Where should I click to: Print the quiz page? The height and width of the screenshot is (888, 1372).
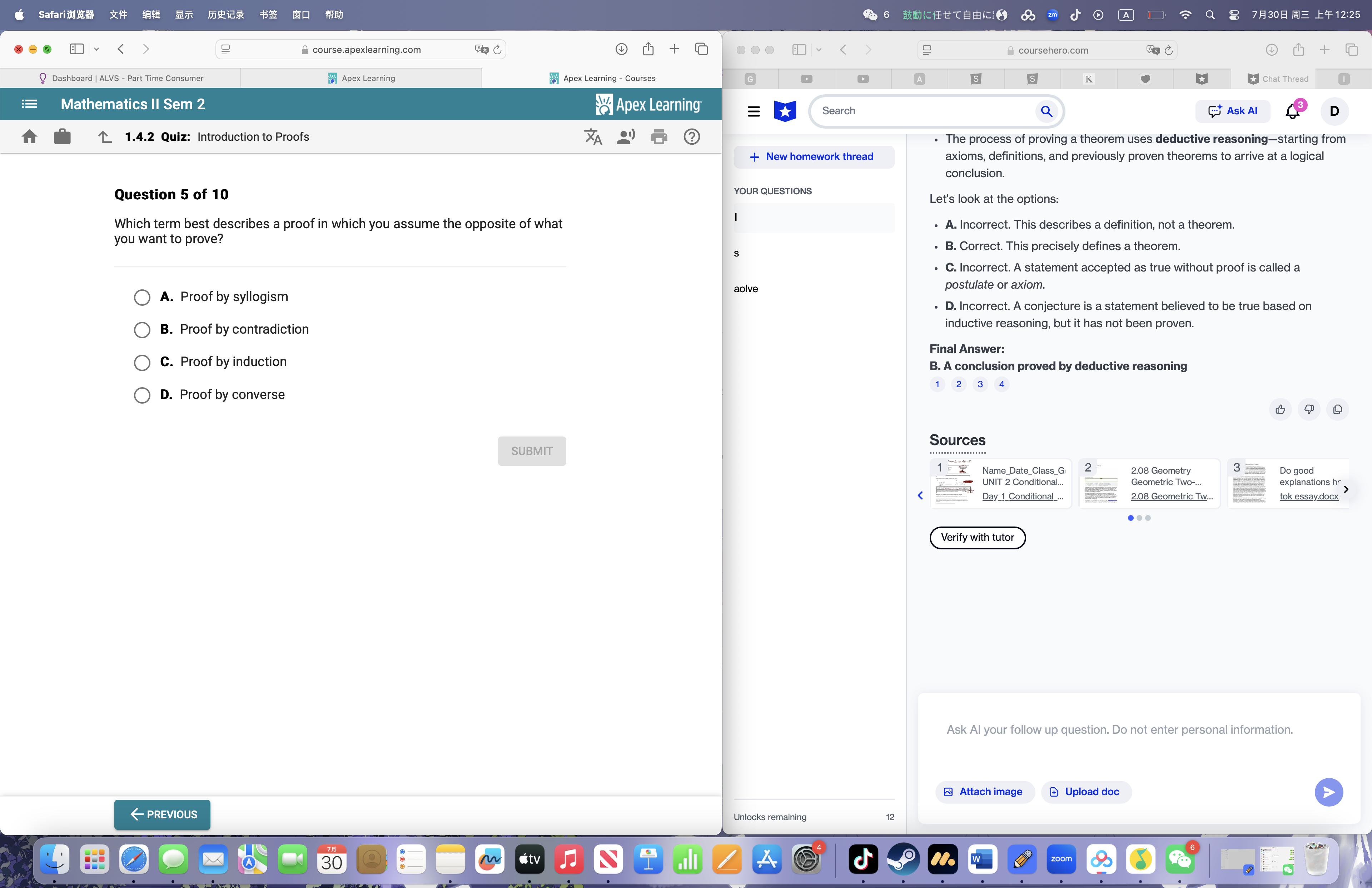click(x=659, y=136)
